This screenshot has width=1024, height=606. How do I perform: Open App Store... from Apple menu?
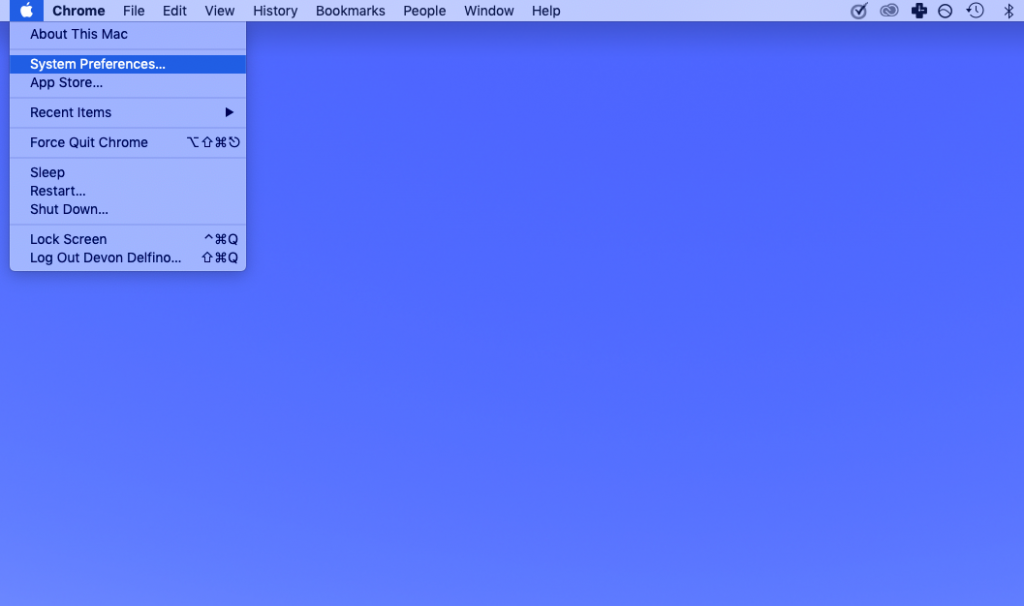128,82
